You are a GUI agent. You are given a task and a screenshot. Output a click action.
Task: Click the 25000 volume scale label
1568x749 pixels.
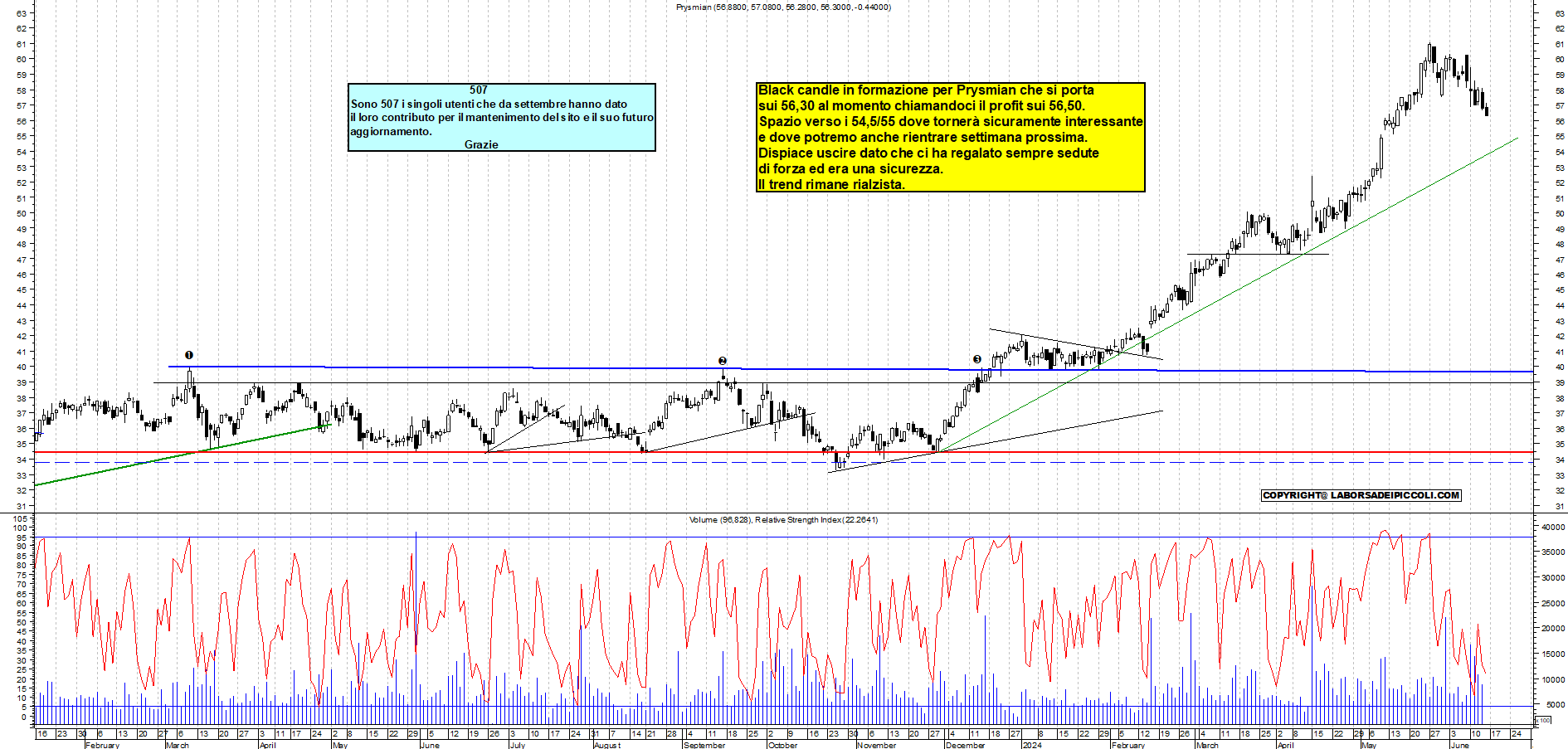pyautogui.click(x=1552, y=604)
